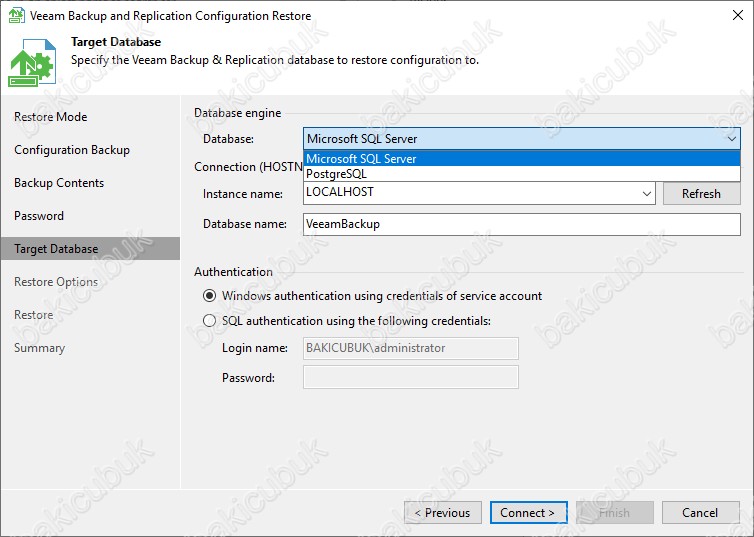Click the Veeam title bar app icon
The height and width of the screenshot is (537, 754).
[x=16, y=15]
